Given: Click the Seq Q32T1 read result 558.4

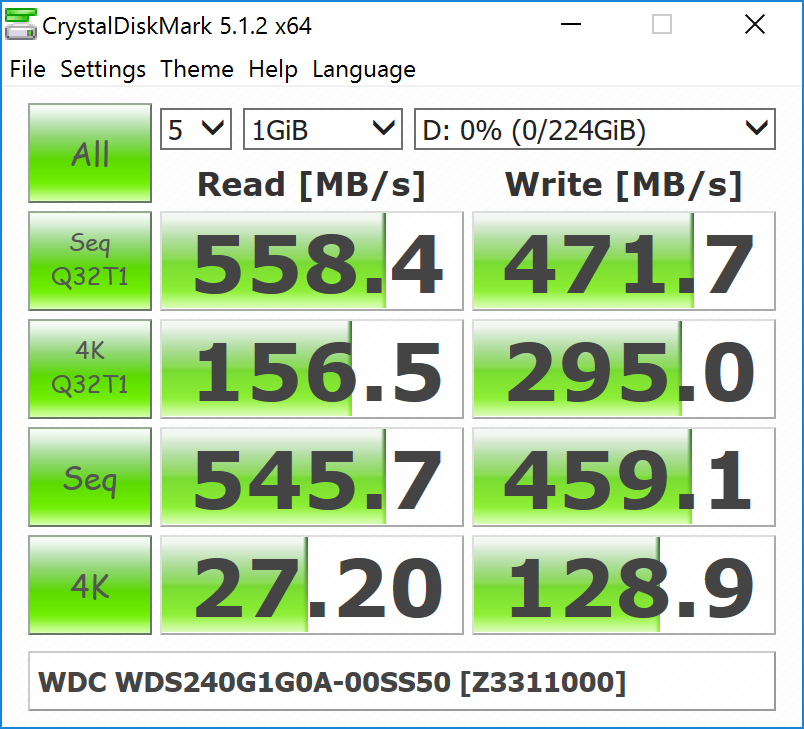Looking at the screenshot, I should tap(312, 261).
